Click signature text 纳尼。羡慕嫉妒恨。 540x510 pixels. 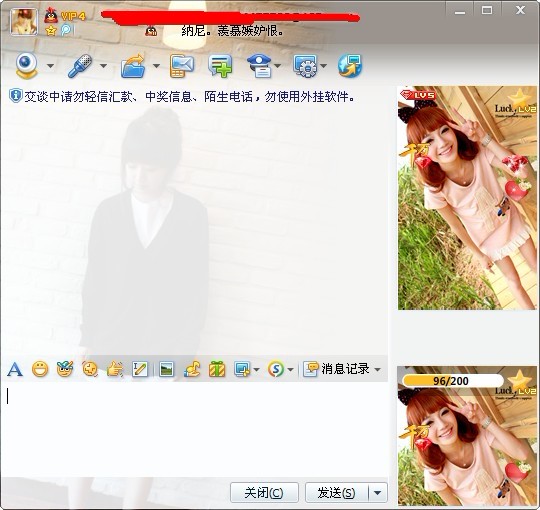click(233, 31)
